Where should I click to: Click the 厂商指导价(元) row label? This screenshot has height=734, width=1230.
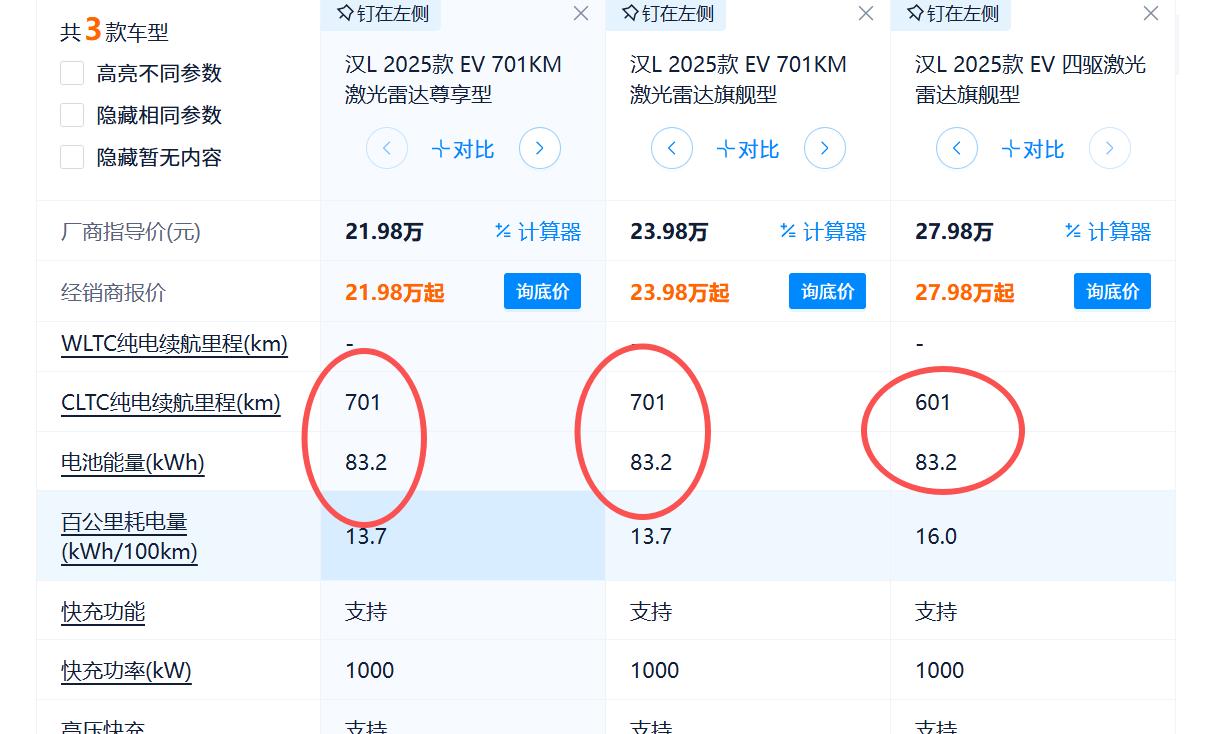point(131,232)
